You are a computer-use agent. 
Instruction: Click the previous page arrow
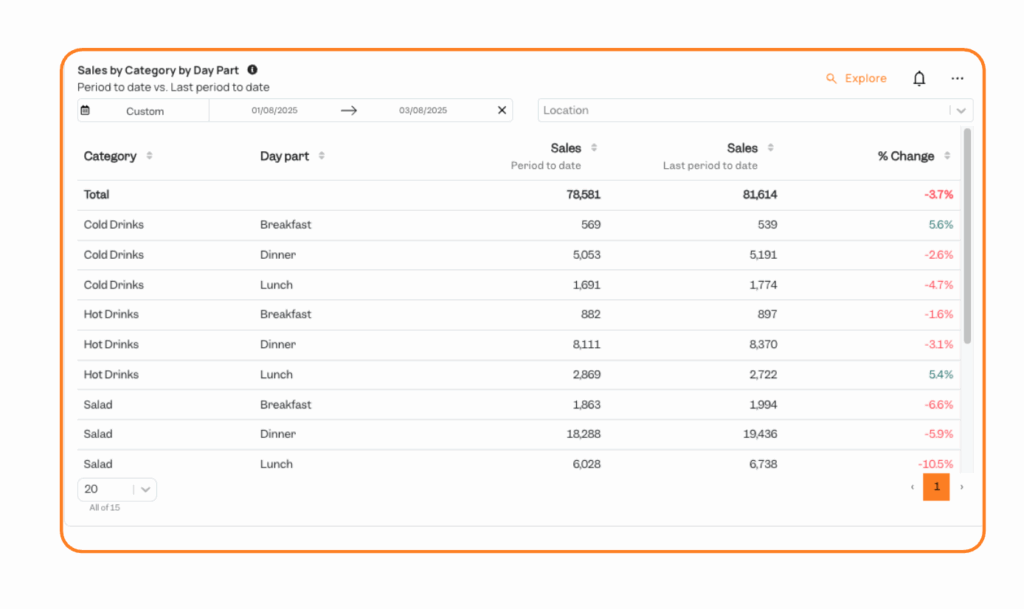[x=912, y=487]
